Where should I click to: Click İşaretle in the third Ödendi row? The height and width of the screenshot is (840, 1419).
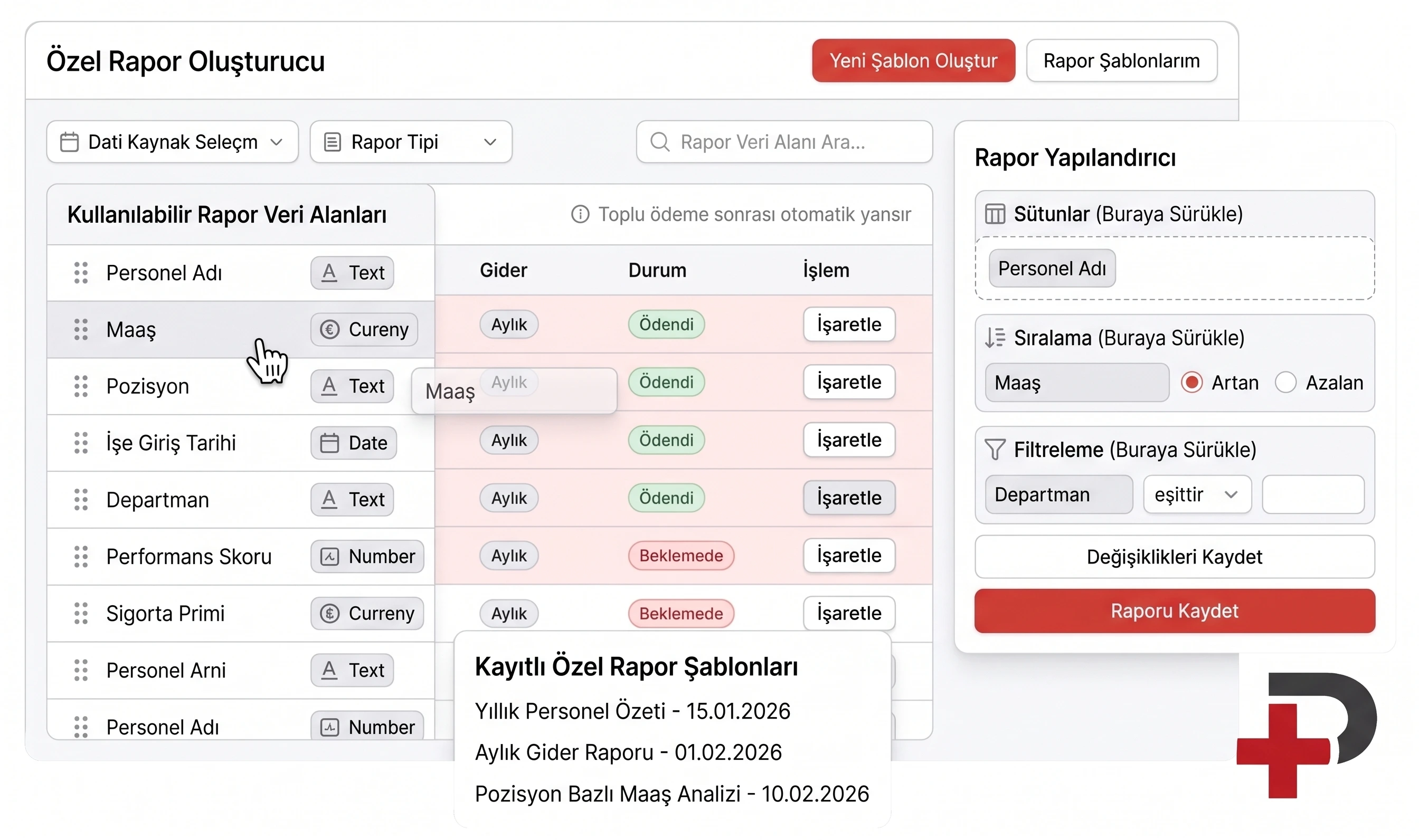[x=849, y=440]
